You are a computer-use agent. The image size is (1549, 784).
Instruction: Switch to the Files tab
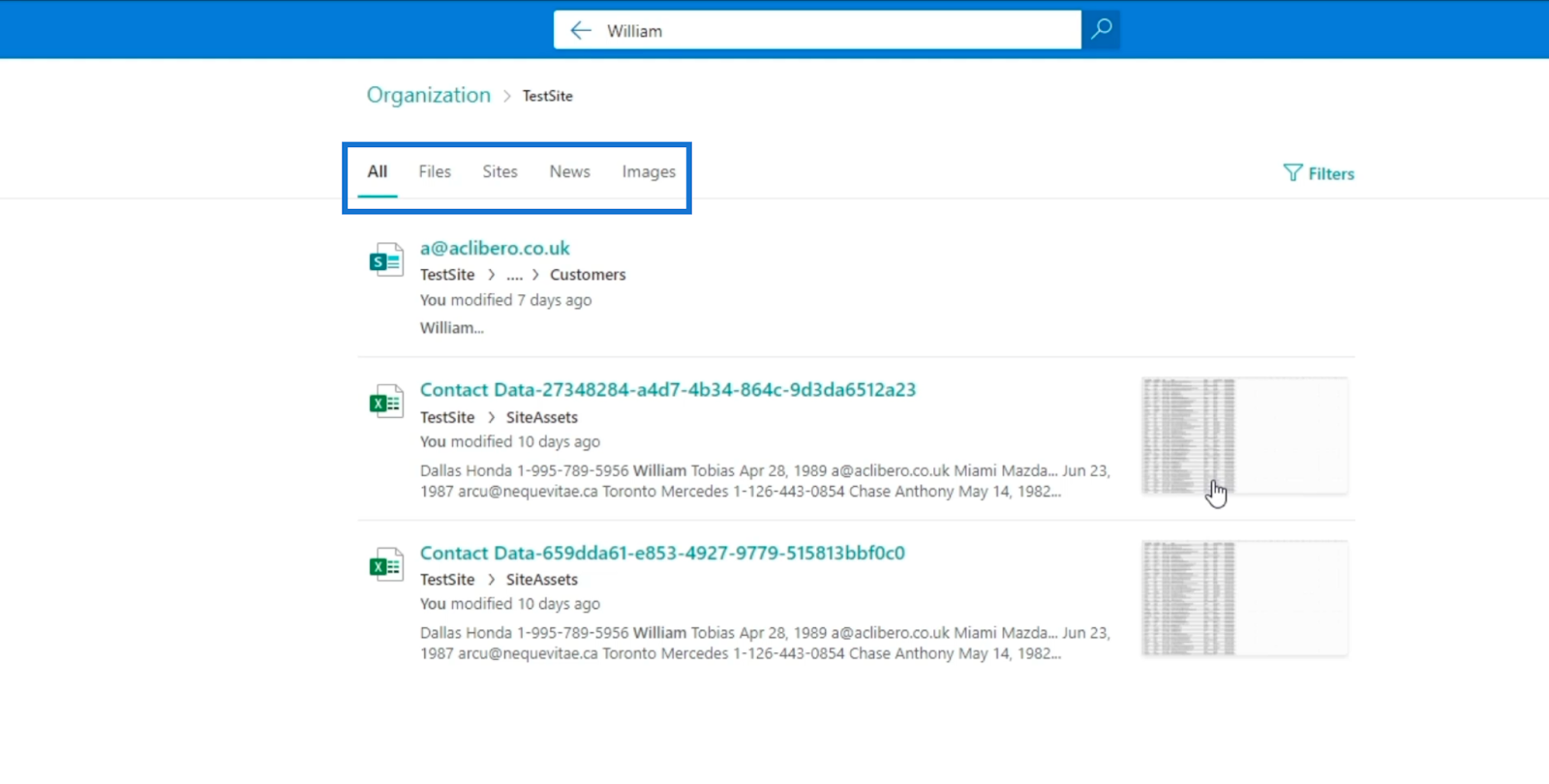pos(435,171)
